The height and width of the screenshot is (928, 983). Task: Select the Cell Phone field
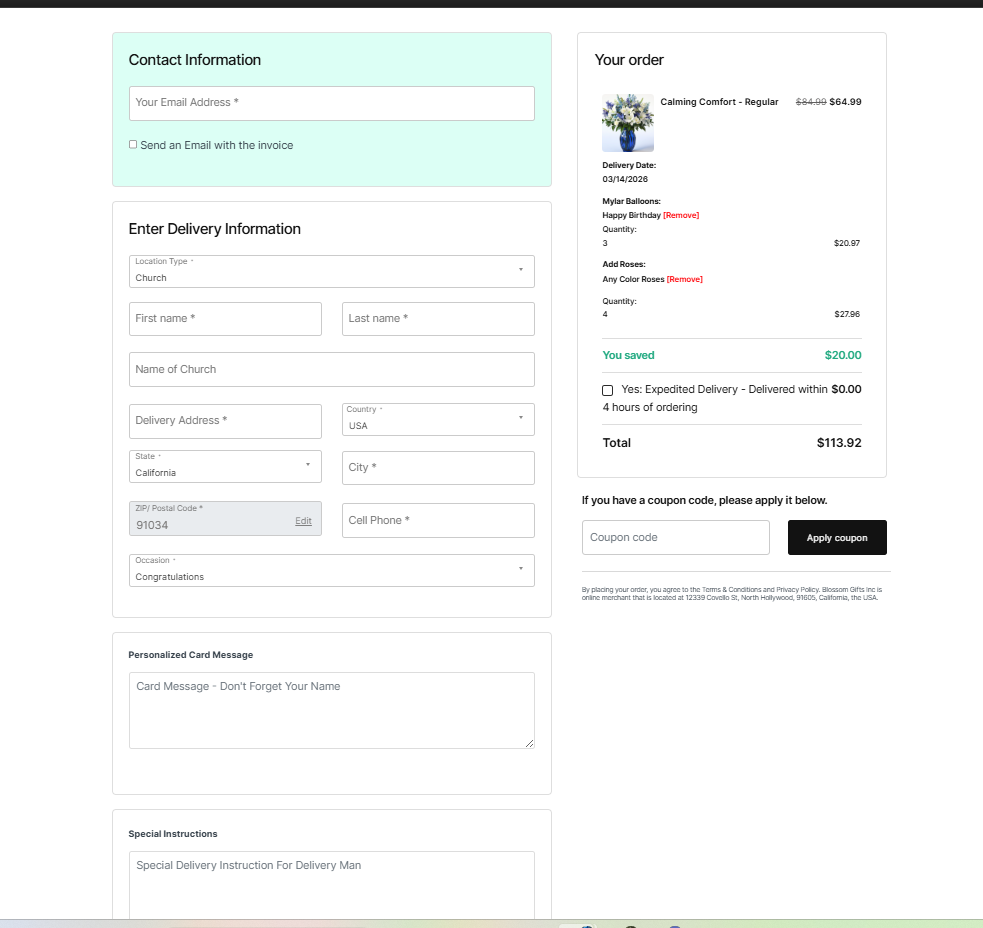point(438,521)
